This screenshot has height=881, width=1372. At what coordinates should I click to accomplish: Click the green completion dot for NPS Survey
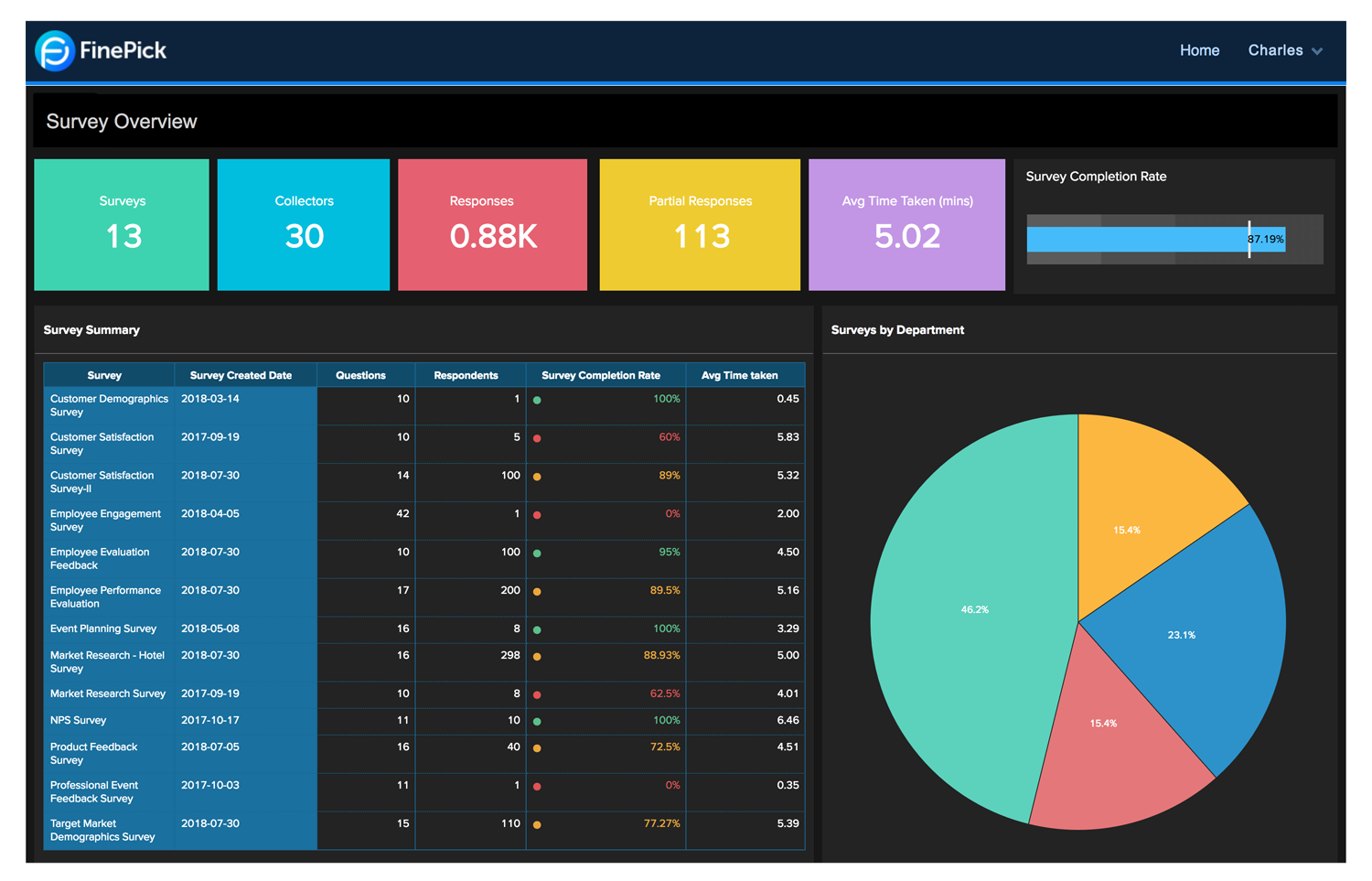[537, 720]
